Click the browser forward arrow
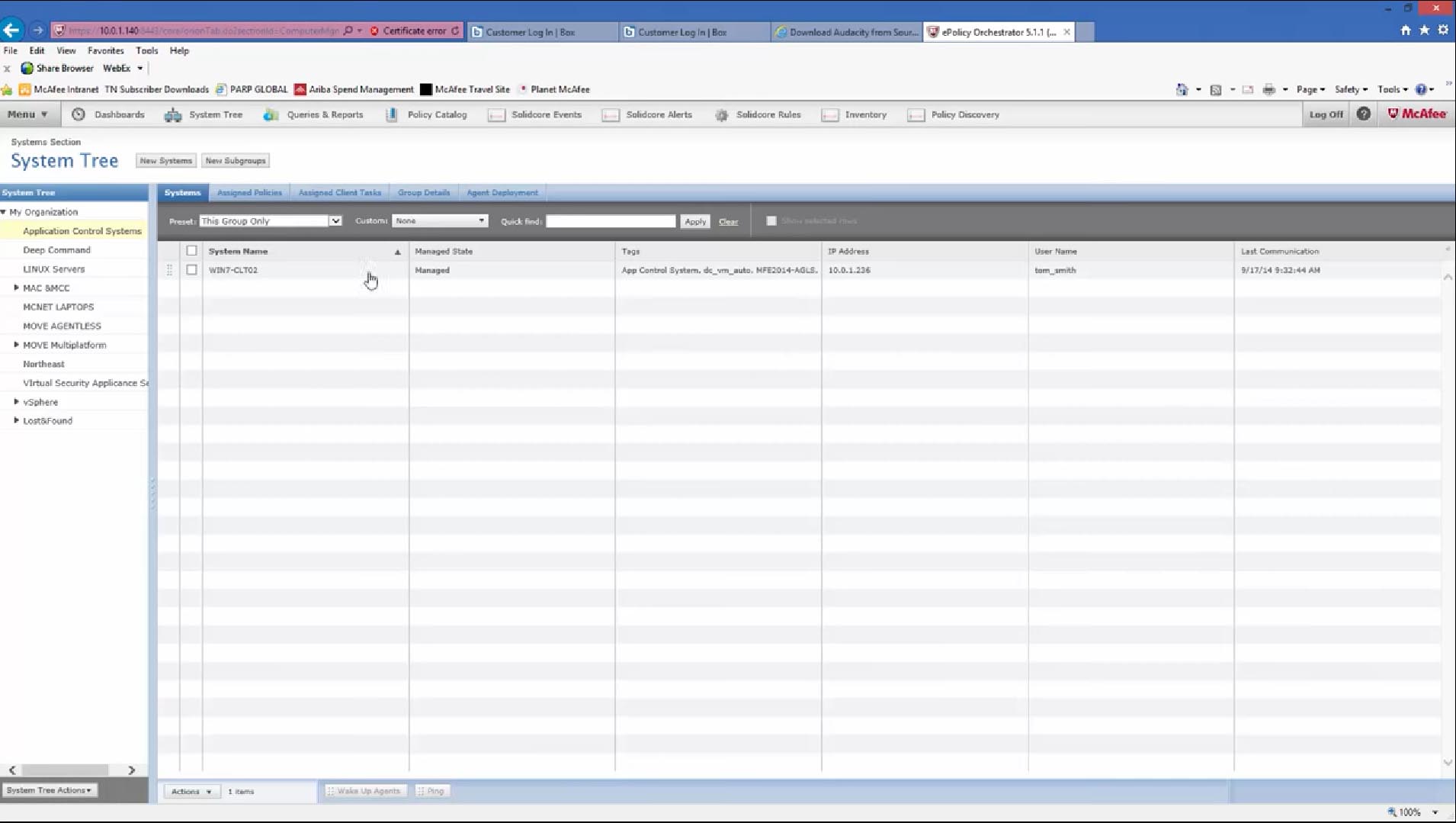This screenshot has height=823, width=1456. [x=37, y=31]
